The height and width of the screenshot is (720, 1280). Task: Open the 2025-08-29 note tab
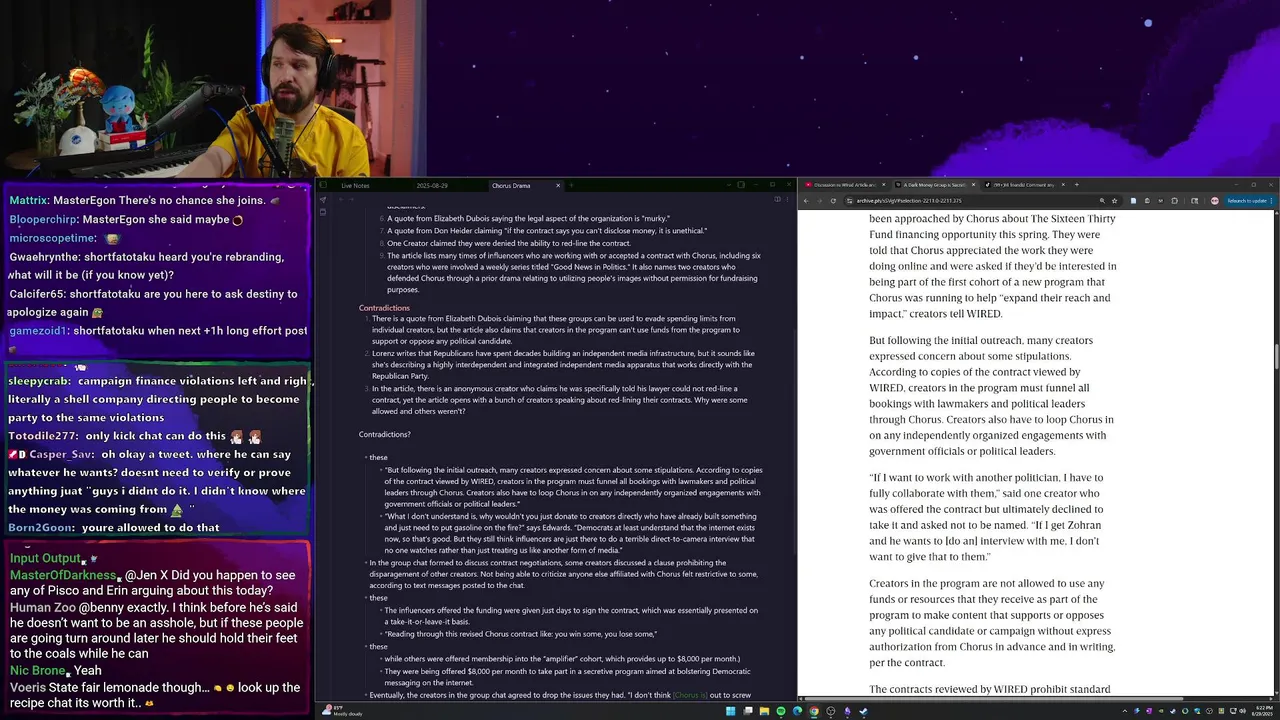click(432, 185)
